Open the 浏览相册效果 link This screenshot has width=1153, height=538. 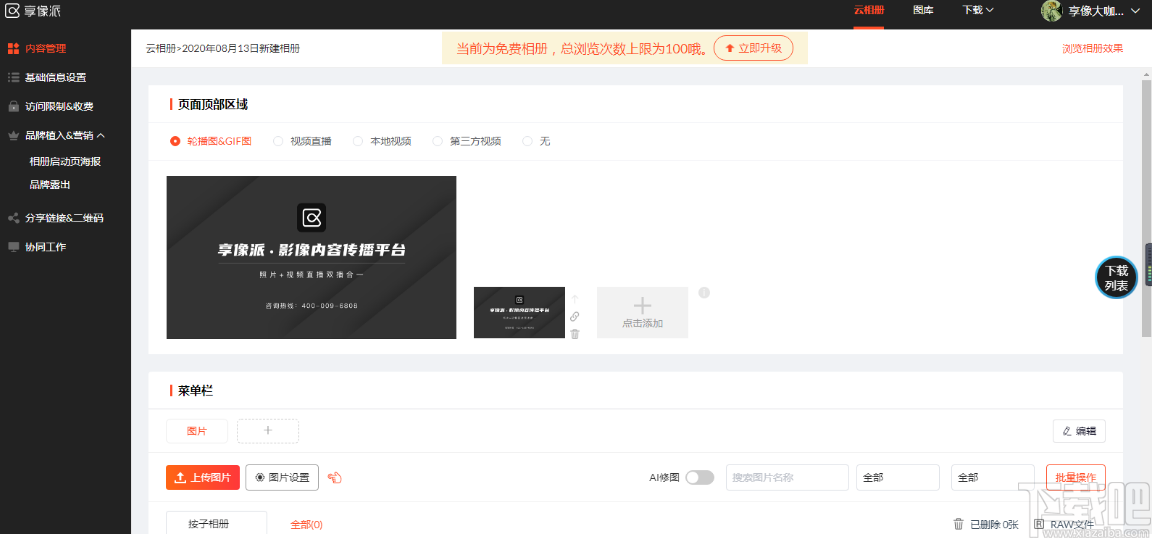click(1092, 49)
